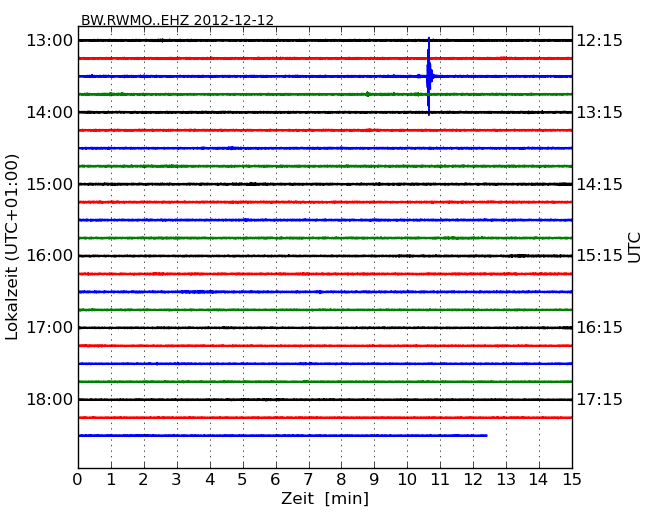Click the 3 minute tick label

177,480
